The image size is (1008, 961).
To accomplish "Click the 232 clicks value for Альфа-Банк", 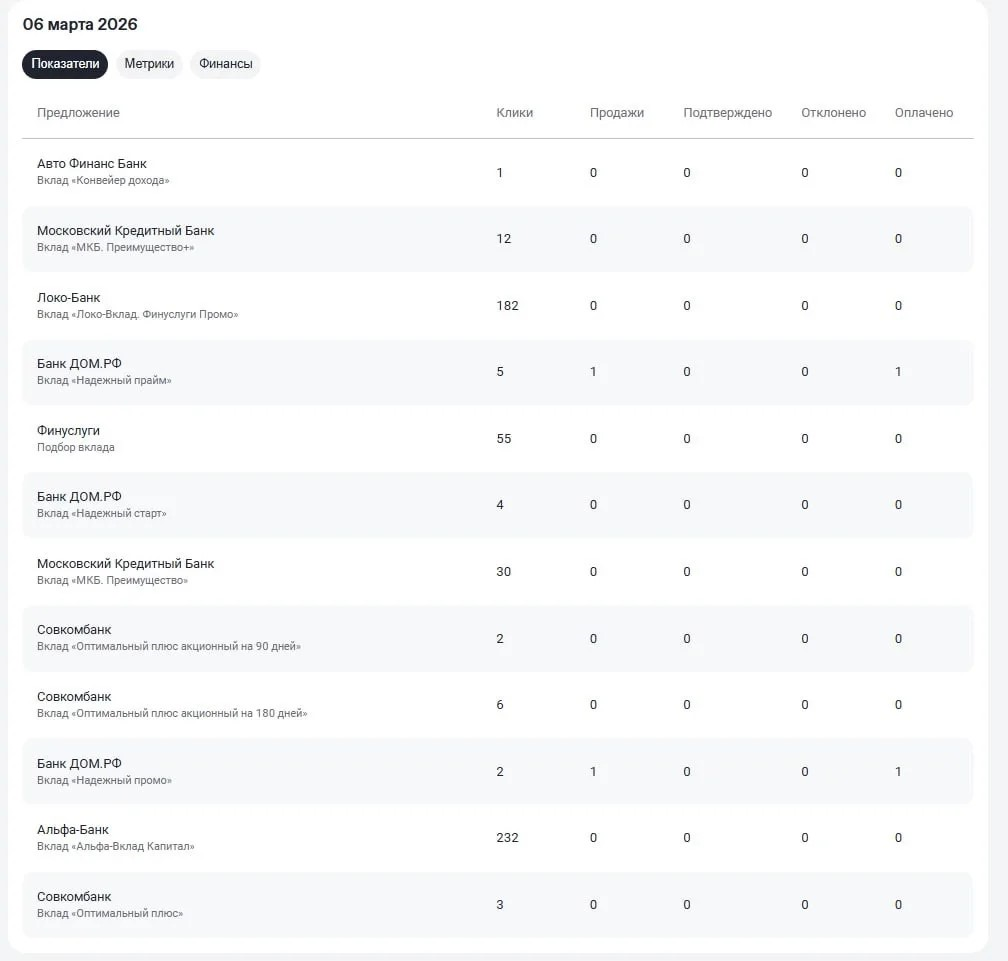I will coord(507,838).
